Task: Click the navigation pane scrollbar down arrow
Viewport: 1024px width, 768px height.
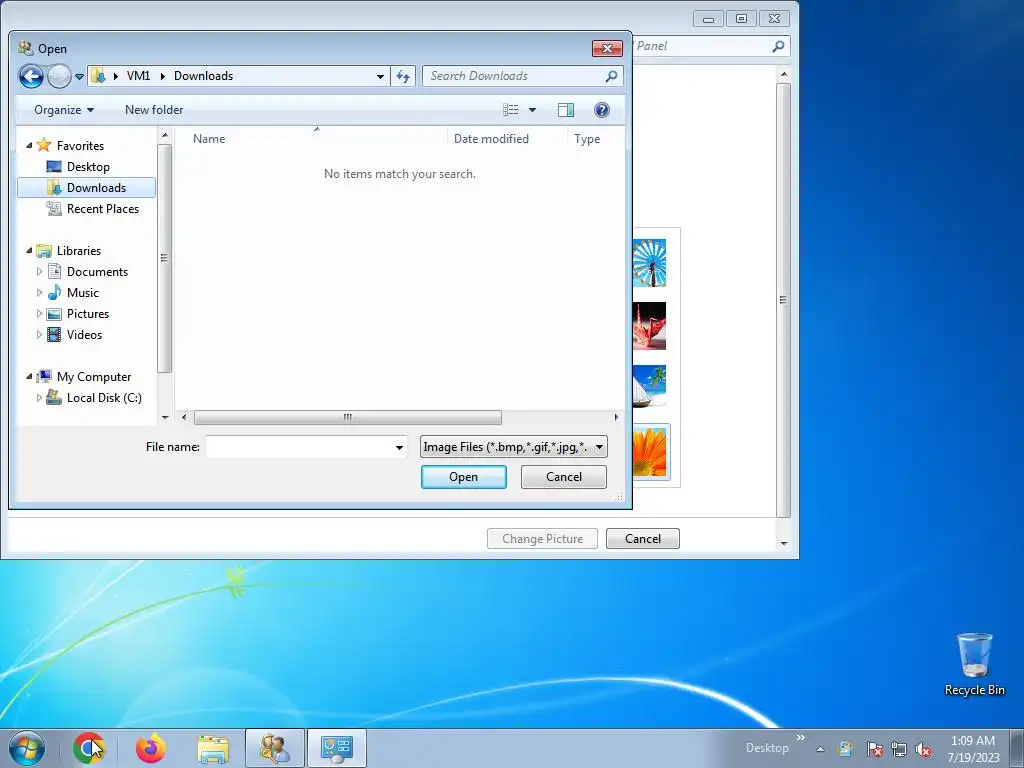Action: (x=165, y=417)
